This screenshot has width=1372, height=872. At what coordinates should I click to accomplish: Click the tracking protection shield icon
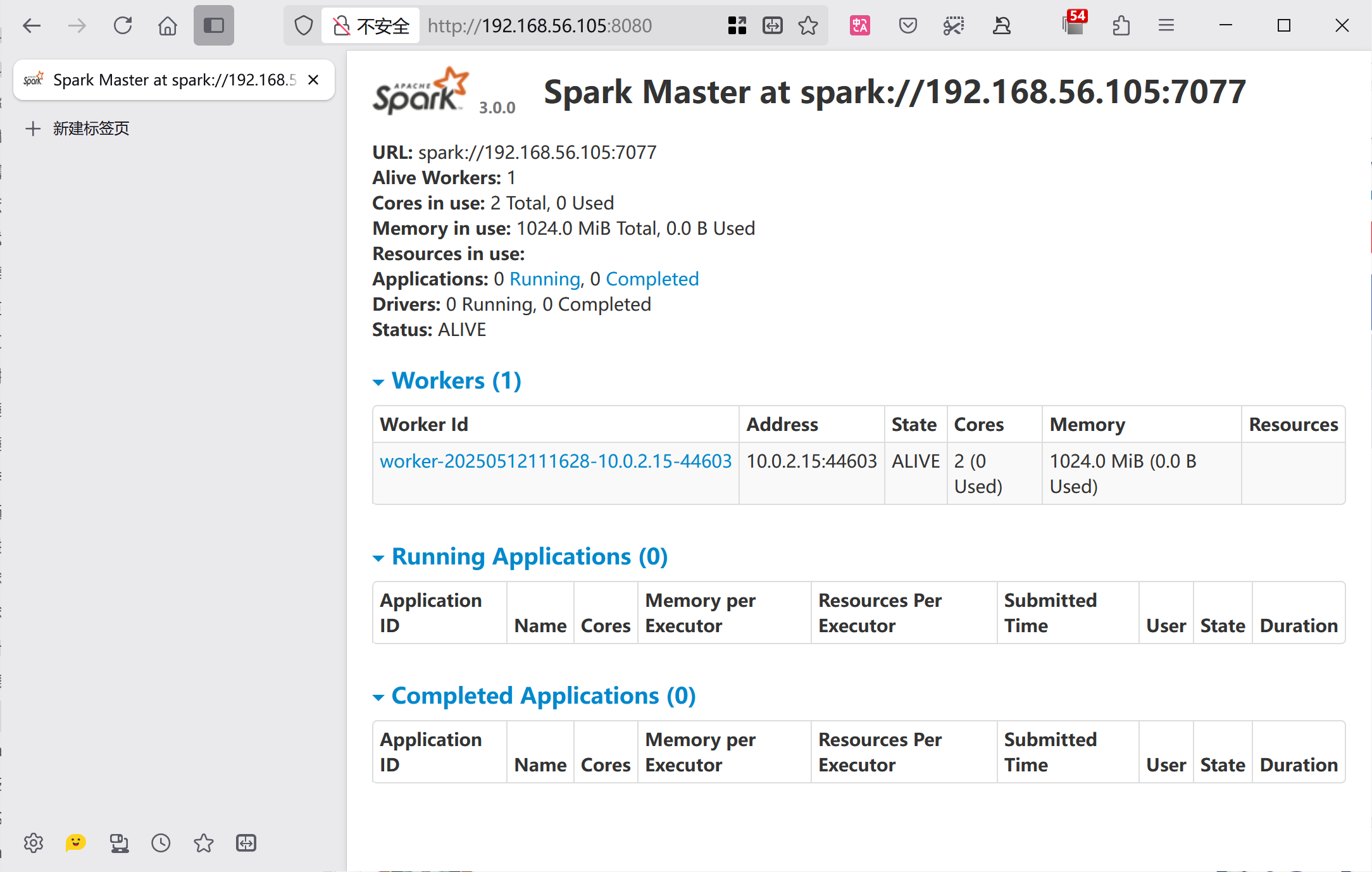tap(304, 26)
